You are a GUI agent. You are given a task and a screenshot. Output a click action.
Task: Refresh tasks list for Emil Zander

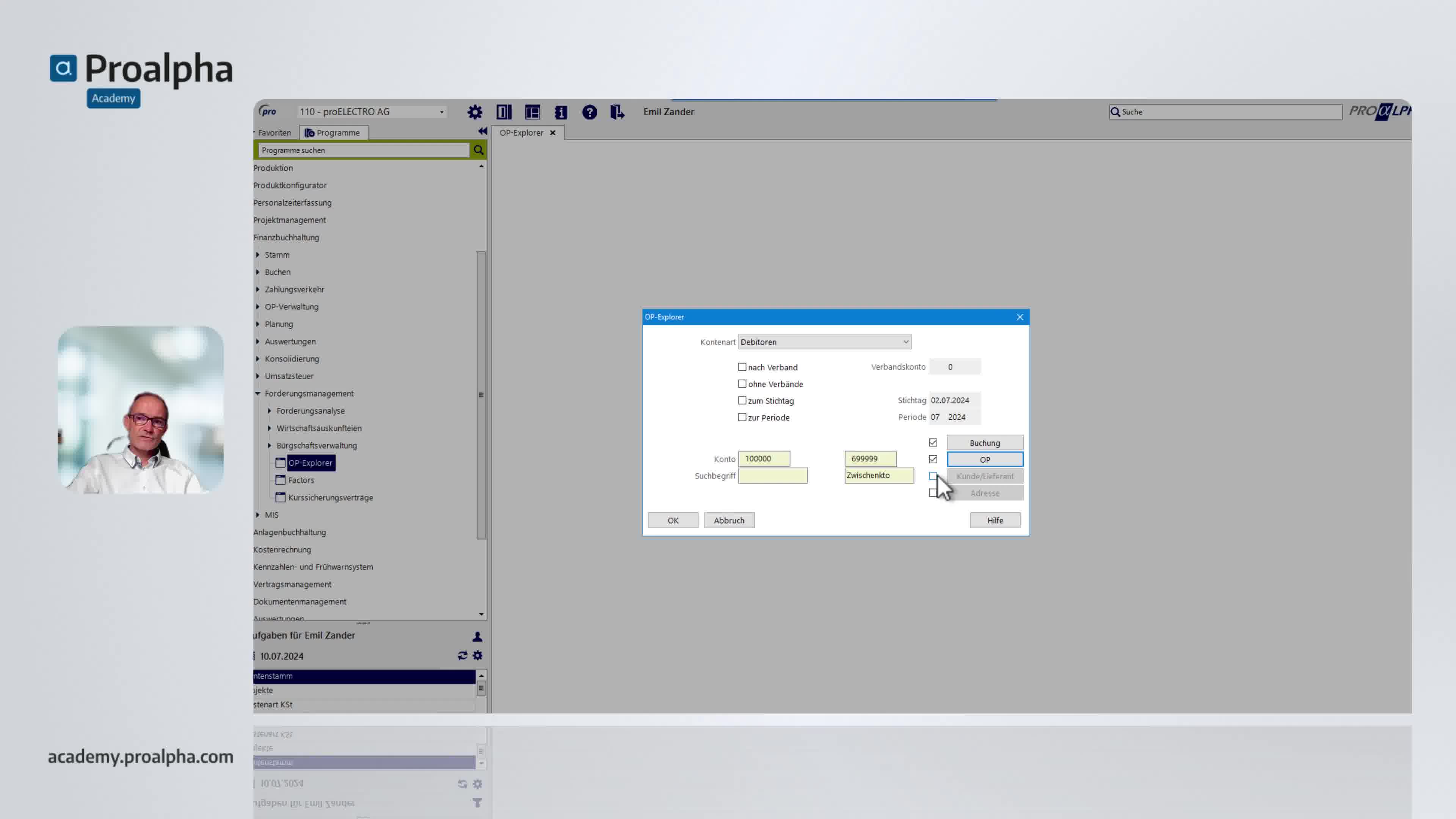coord(462,656)
